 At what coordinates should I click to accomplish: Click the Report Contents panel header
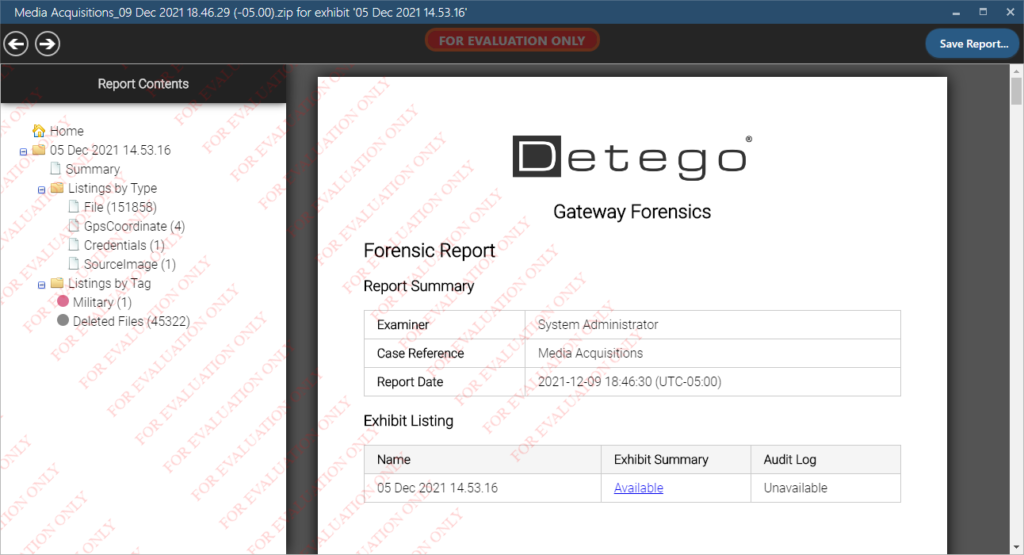pos(143,84)
